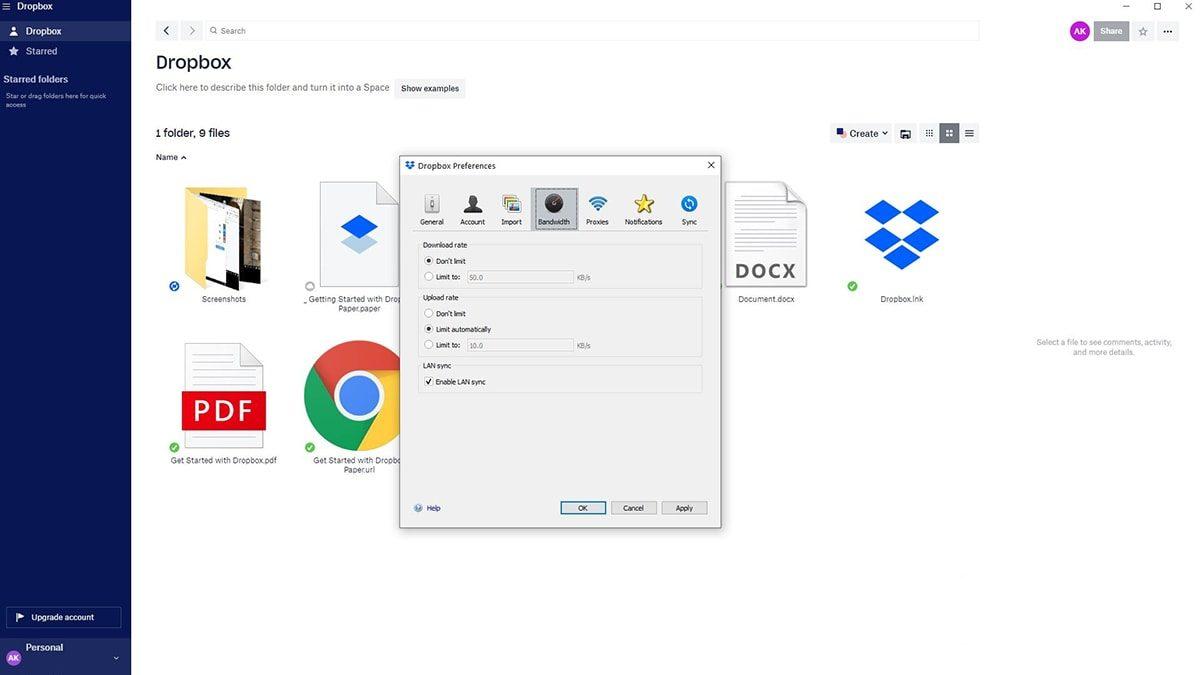1200x675 pixels.
Task: Click Starred in the sidebar
Action: click(x=42, y=50)
